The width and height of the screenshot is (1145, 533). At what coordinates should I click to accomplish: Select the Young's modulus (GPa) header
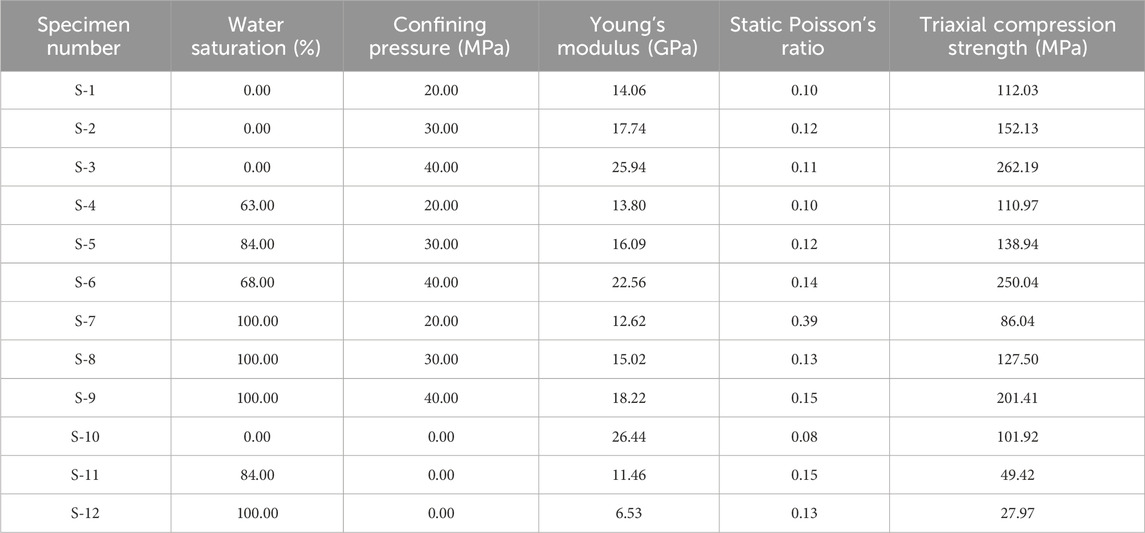[x=628, y=35]
